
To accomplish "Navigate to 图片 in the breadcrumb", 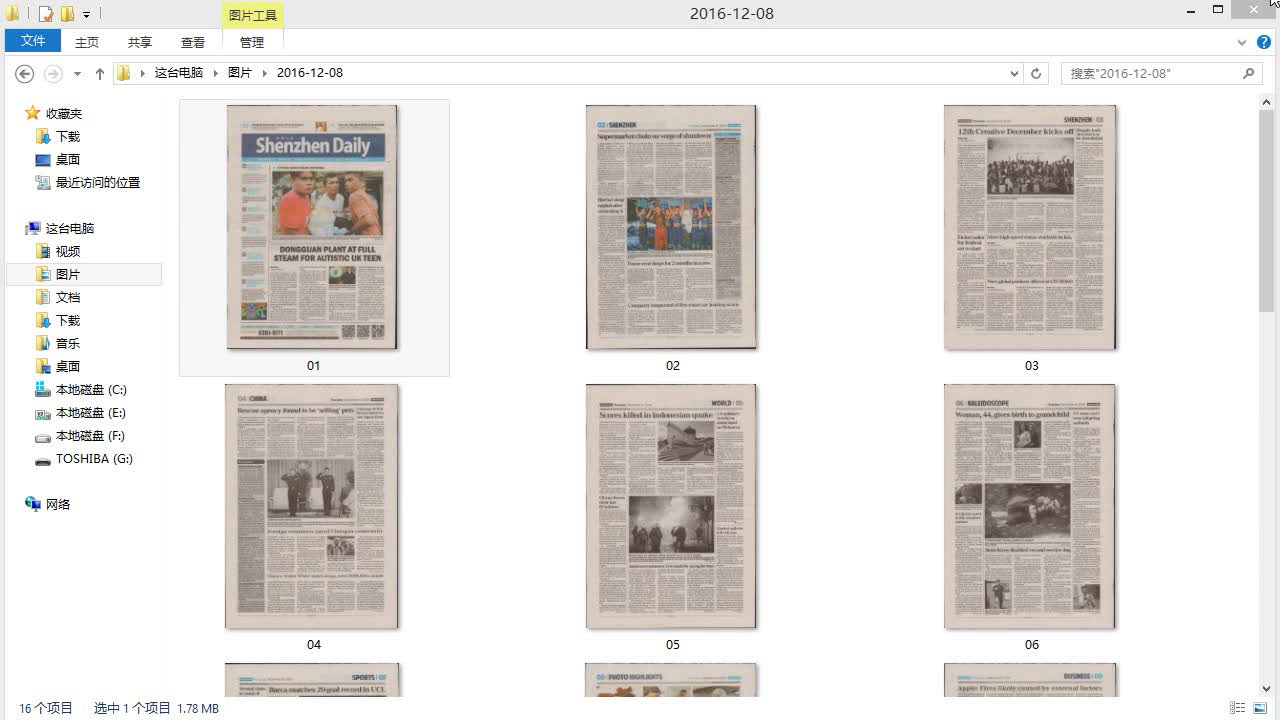I will 240,73.
